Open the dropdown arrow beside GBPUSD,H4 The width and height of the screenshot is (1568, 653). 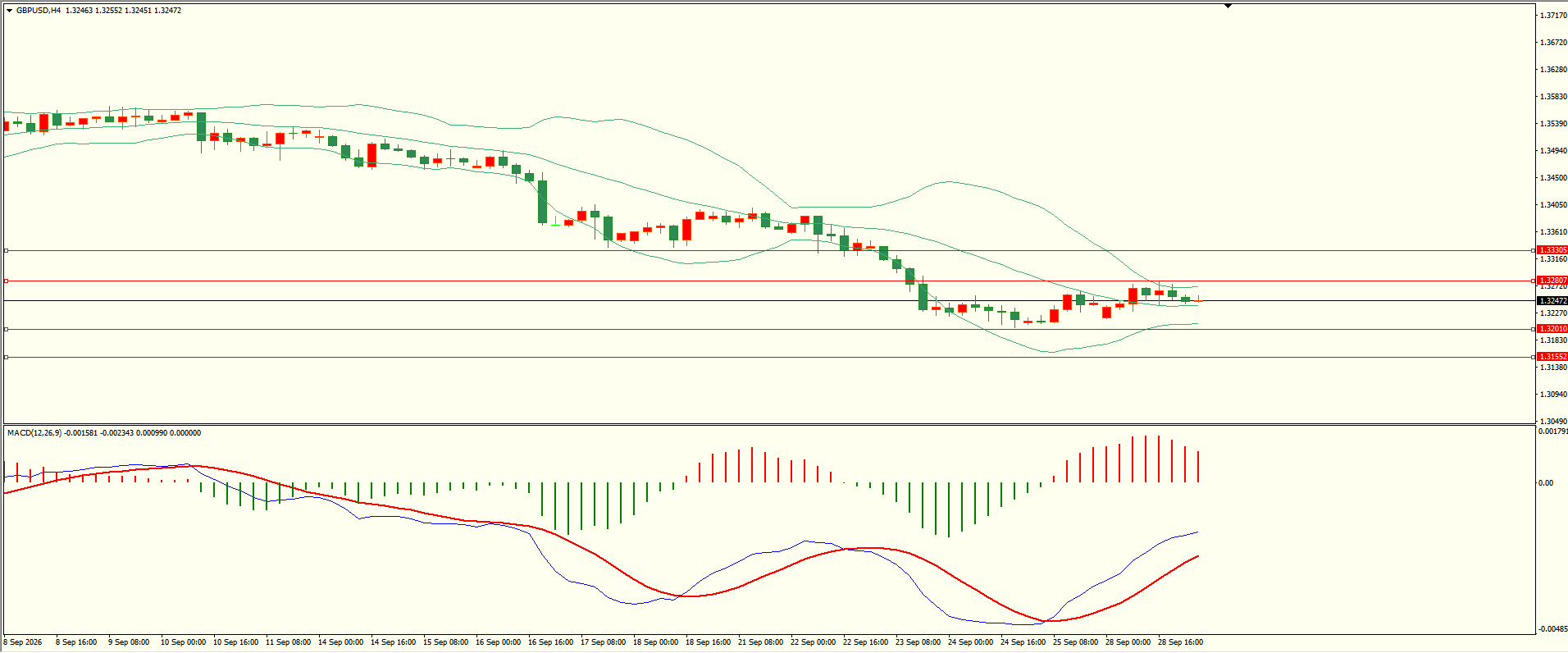10,11
